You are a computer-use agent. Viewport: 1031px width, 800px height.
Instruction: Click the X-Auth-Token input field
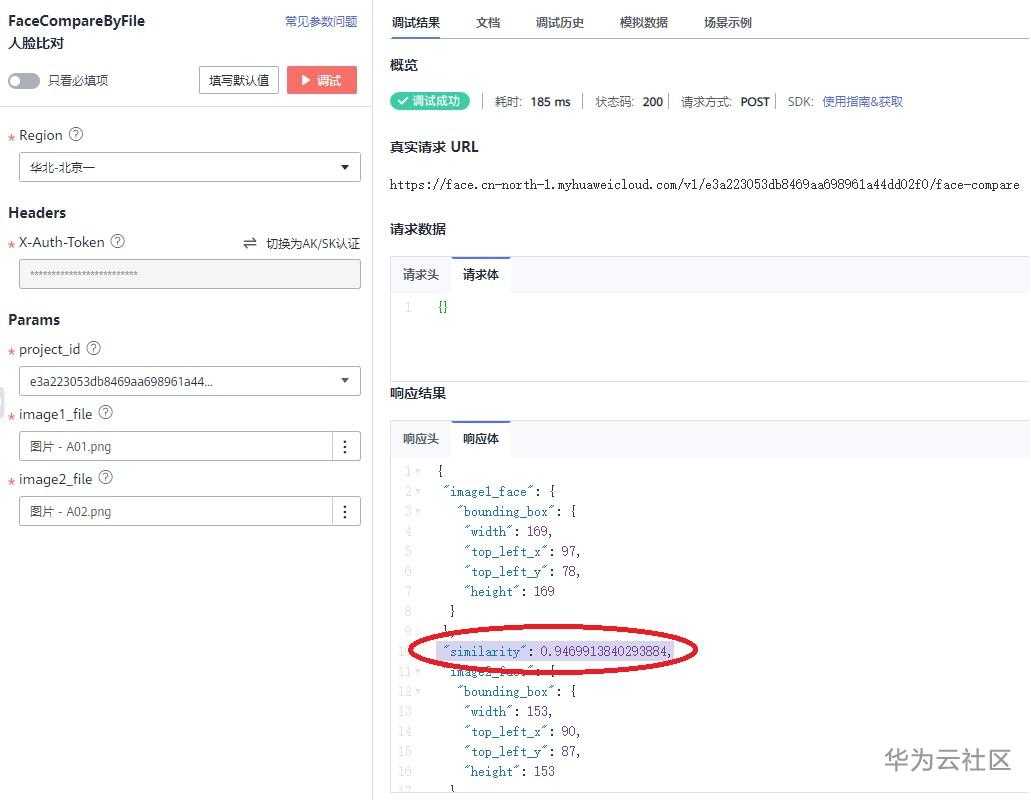189,273
